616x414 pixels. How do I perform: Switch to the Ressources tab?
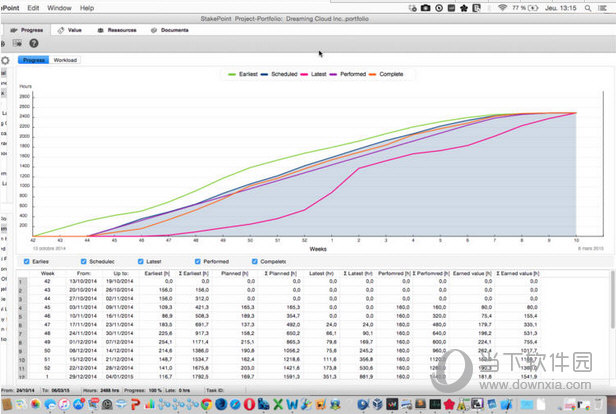[x=117, y=30]
